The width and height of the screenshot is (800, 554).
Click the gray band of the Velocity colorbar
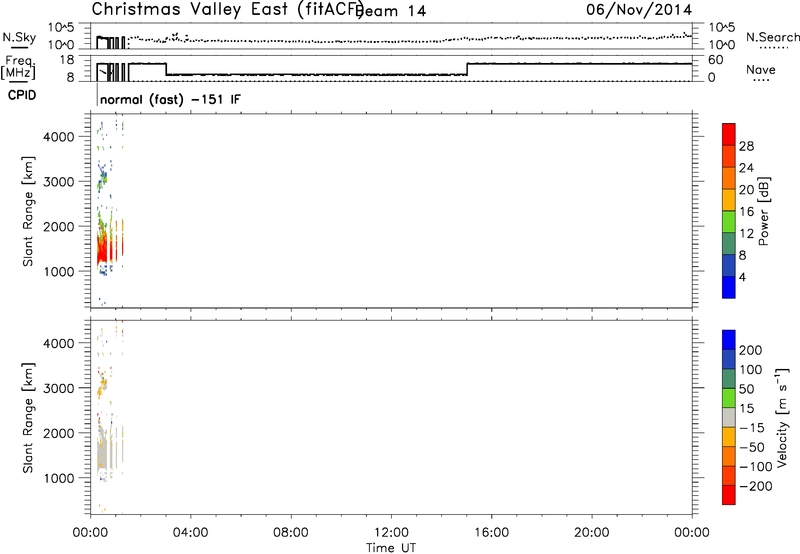pyautogui.click(x=729, y=417)
